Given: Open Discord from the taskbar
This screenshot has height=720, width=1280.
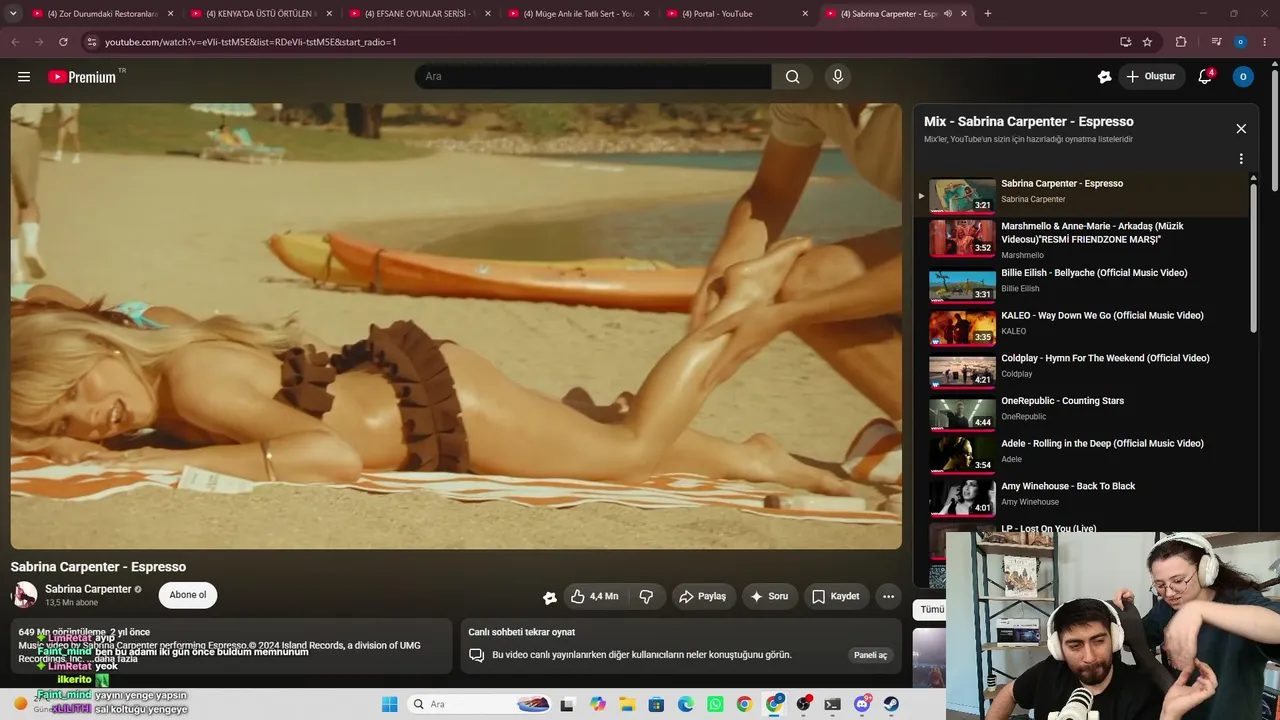Looking at the screenshot, I should [862, 704].
